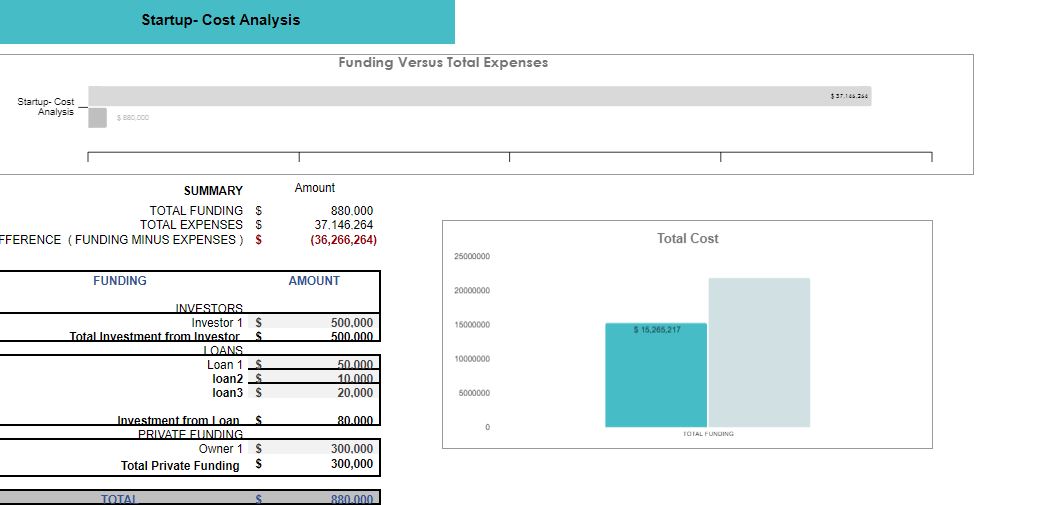Select the INVESTORS section label

209,308
